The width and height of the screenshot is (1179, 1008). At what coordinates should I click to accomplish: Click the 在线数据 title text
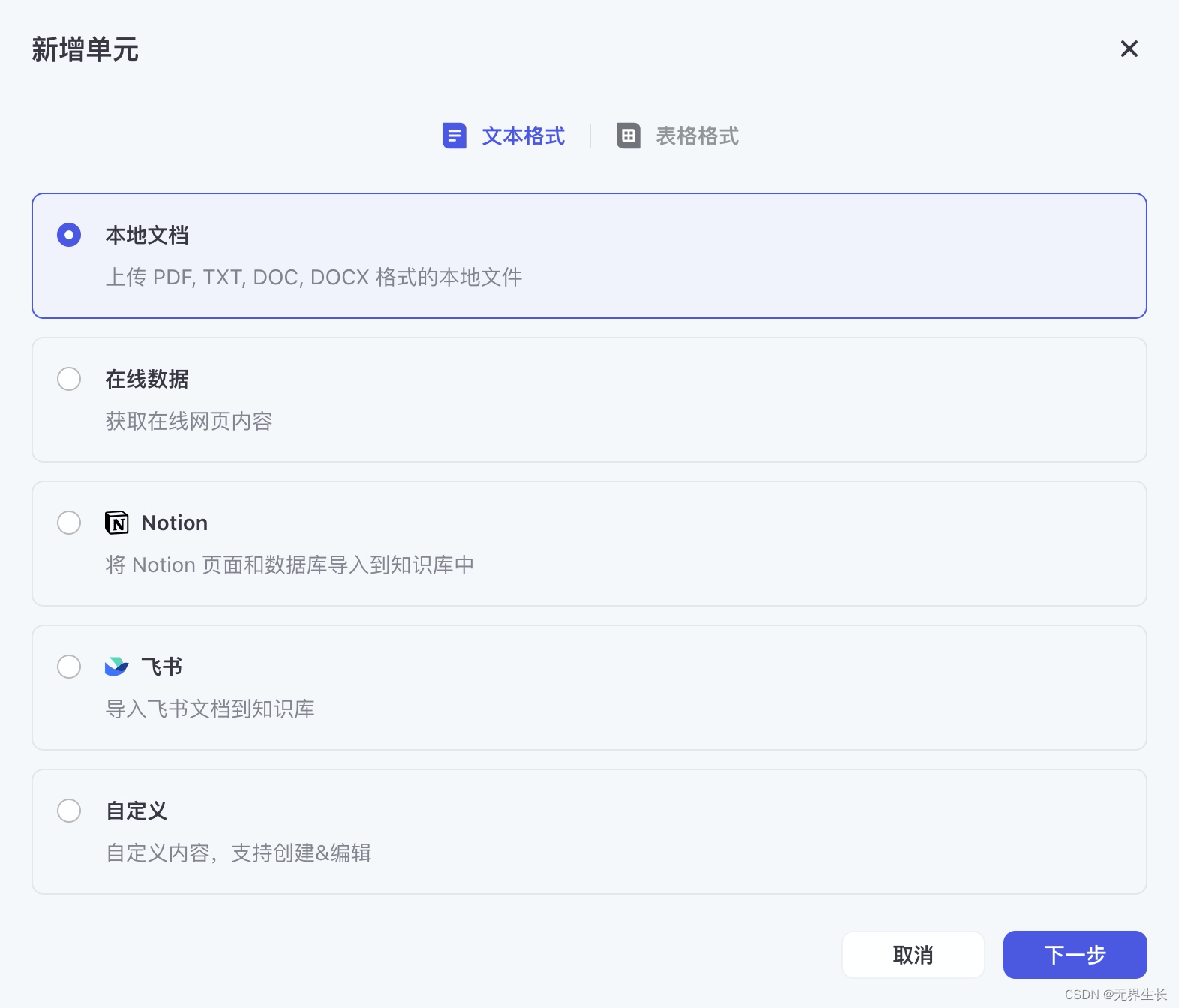pyautogui.click(x=147, y=379)
